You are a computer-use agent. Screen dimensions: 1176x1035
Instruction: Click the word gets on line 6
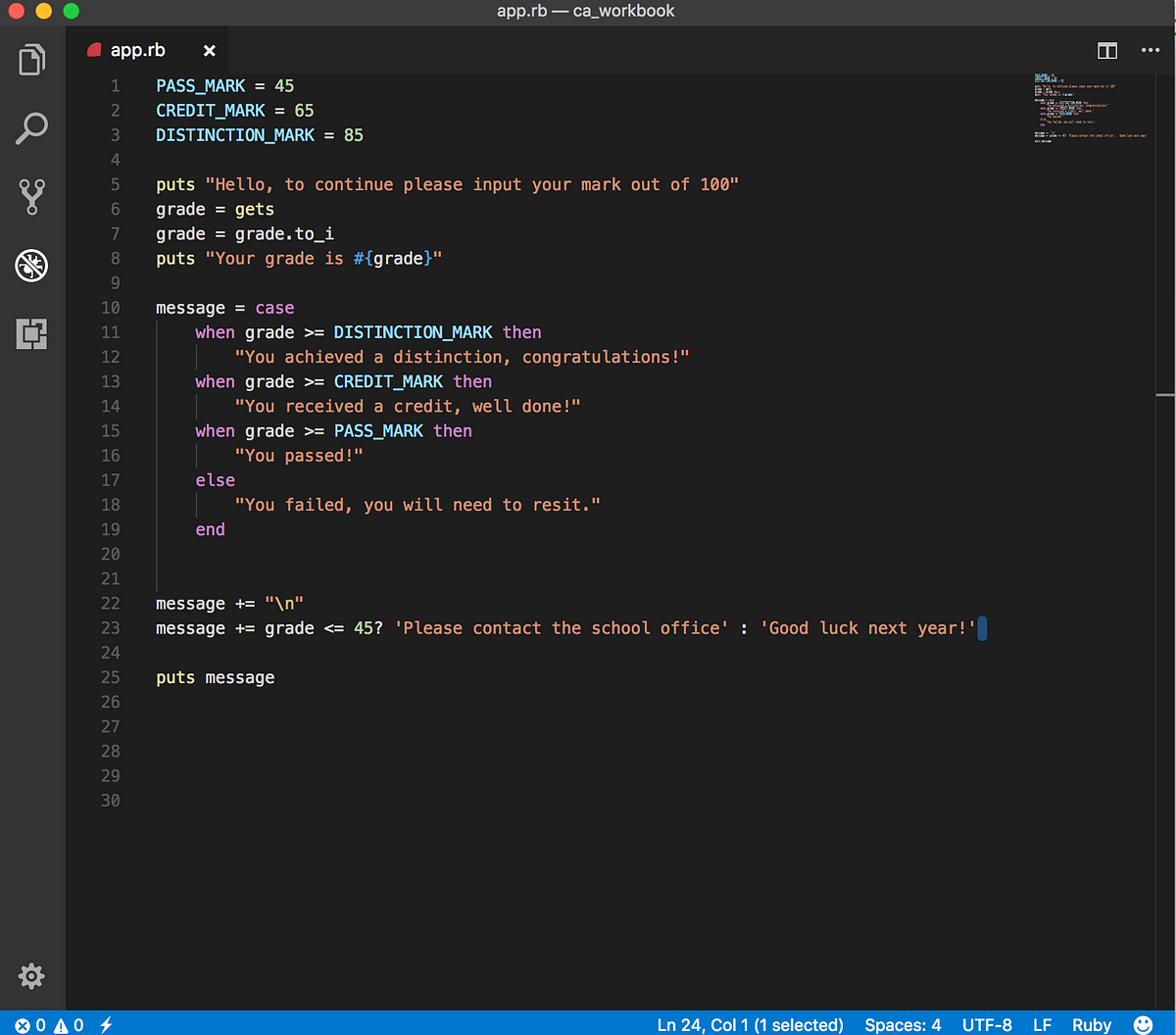255,209
